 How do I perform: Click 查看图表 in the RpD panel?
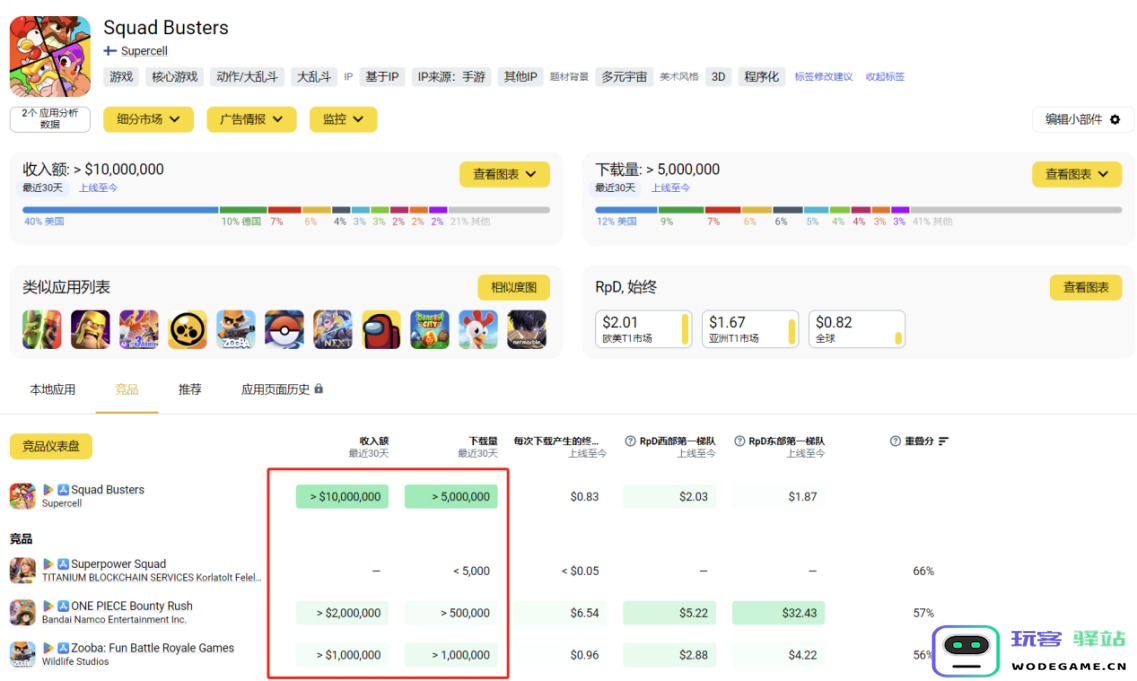pos(1086,287)
